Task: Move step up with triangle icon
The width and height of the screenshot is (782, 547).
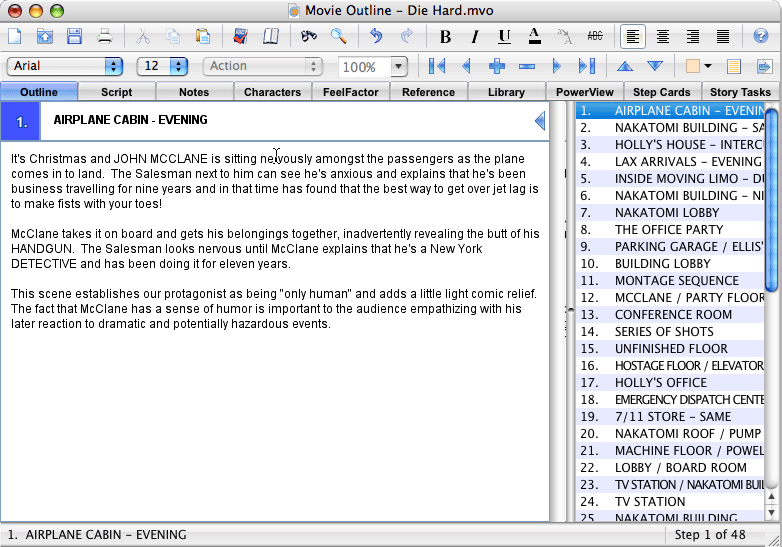Action: click(625, 66)
